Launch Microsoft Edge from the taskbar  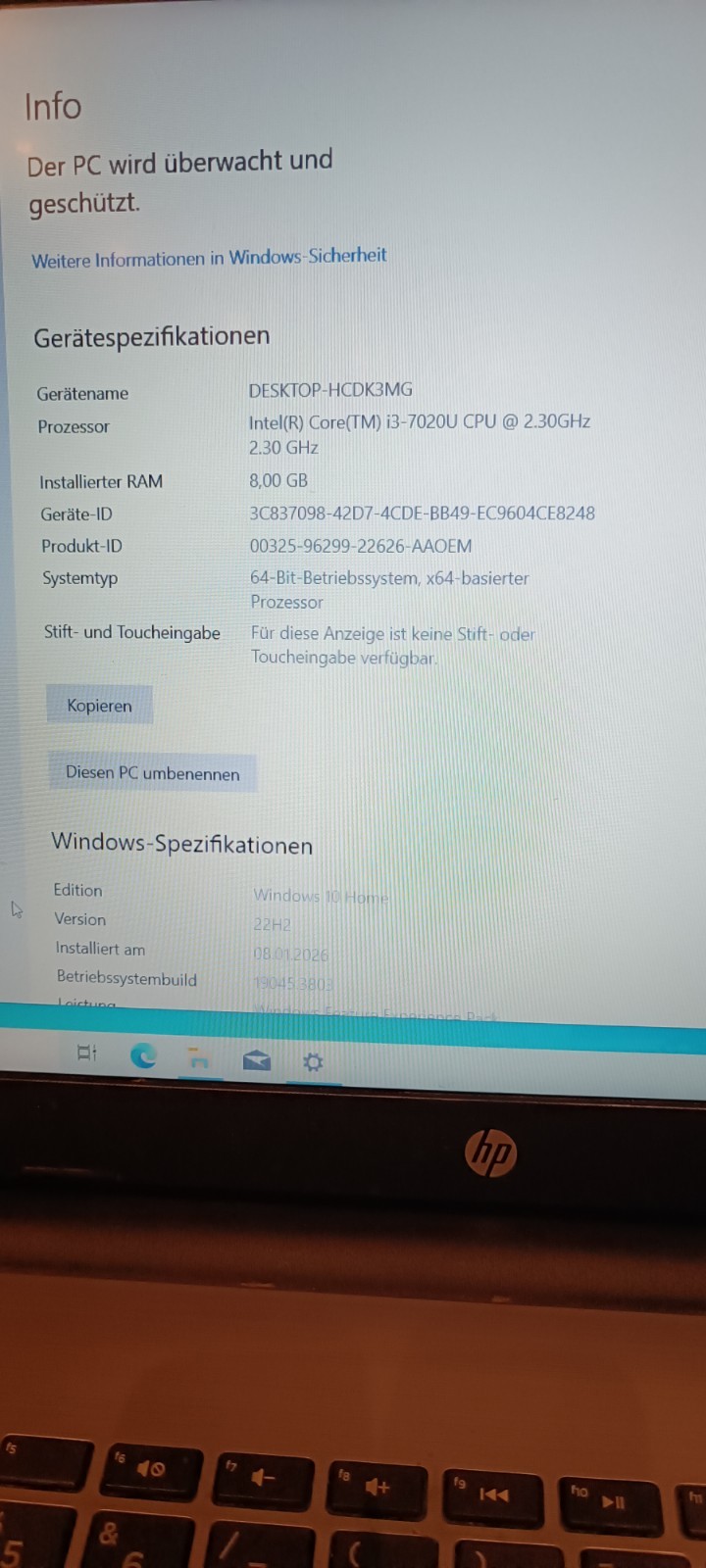(143, 1055)
